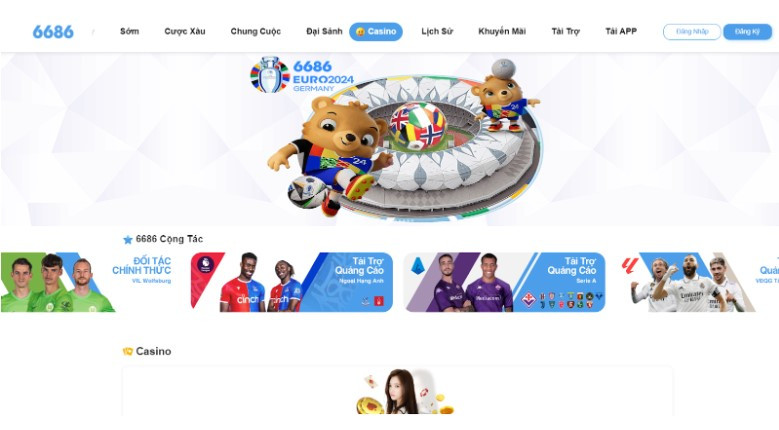The image size is (779, 430).
Task: Click the Premier League badge on sponsor banner
Action: coord(205,264)
